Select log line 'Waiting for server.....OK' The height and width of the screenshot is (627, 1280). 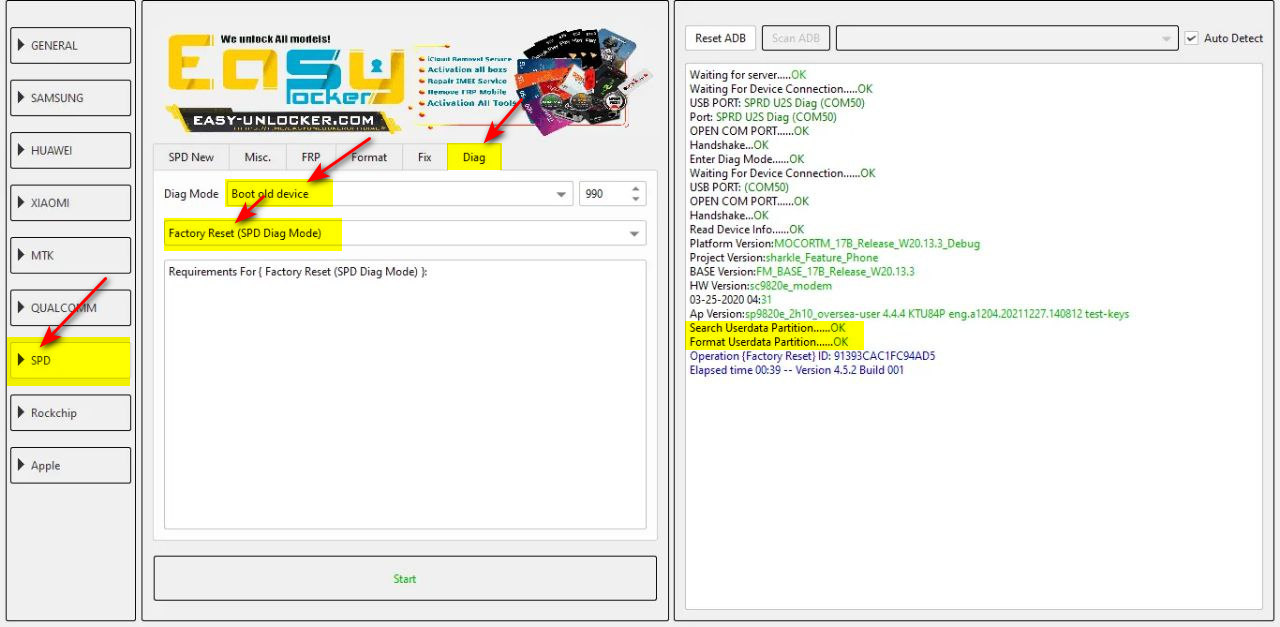(748, 75)
